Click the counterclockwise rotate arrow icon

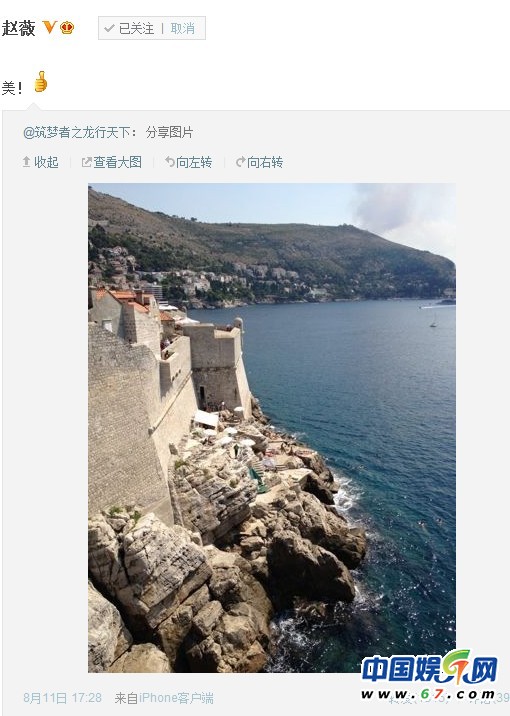pos(170,162)
